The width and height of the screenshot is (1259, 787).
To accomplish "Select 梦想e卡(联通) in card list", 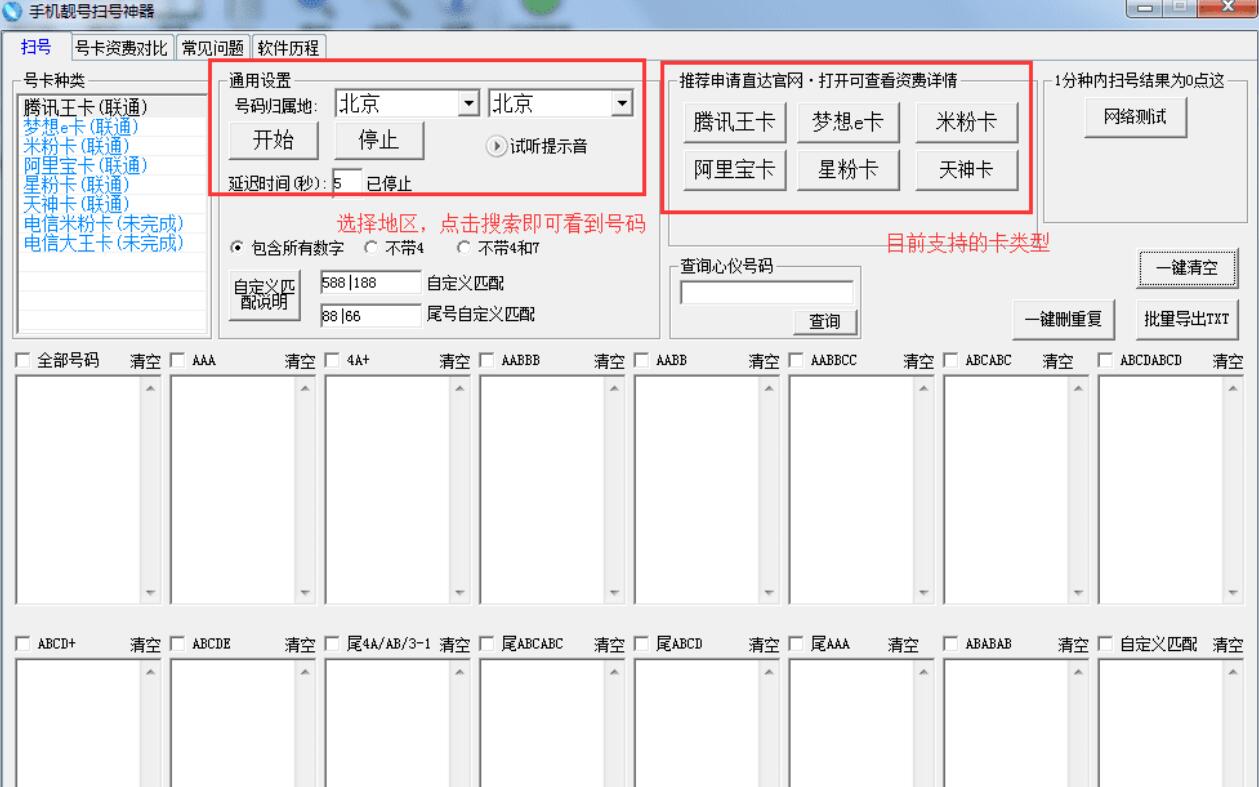I will pos(111,126).
